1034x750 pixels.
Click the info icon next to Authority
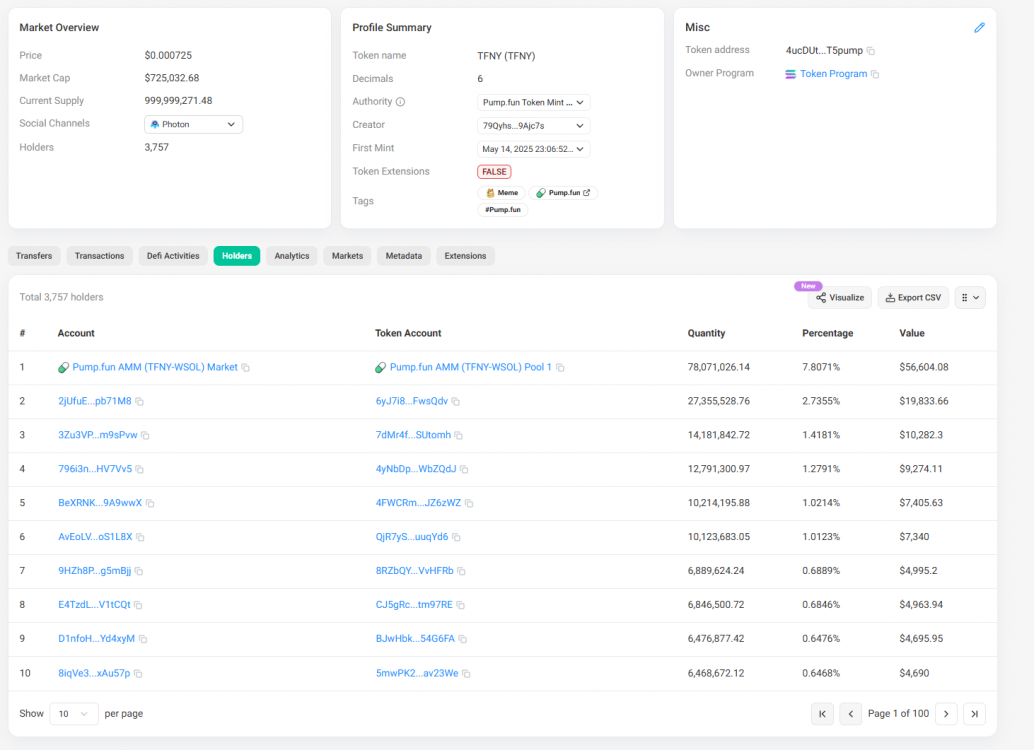[400, 102]
